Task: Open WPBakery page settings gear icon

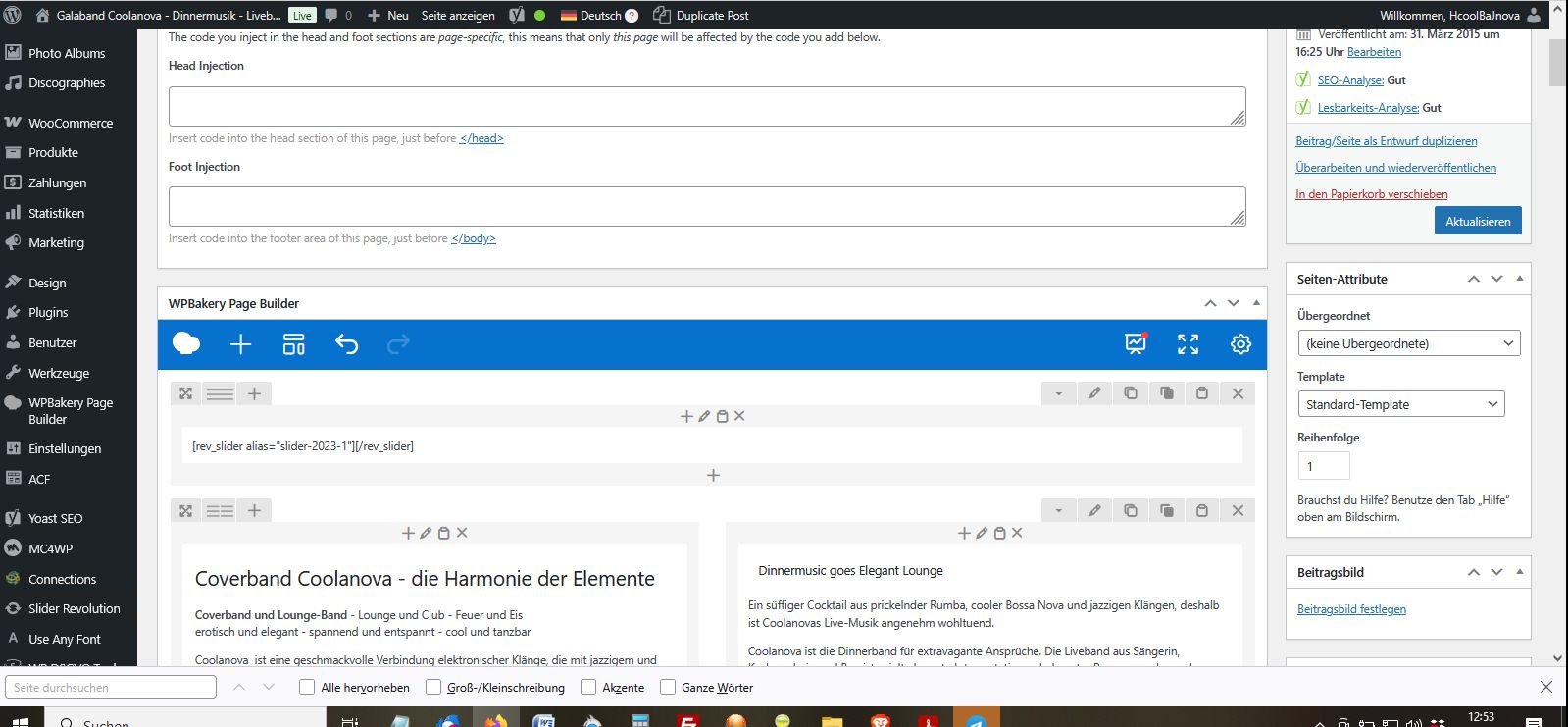Action: [x=1240, y=344]
